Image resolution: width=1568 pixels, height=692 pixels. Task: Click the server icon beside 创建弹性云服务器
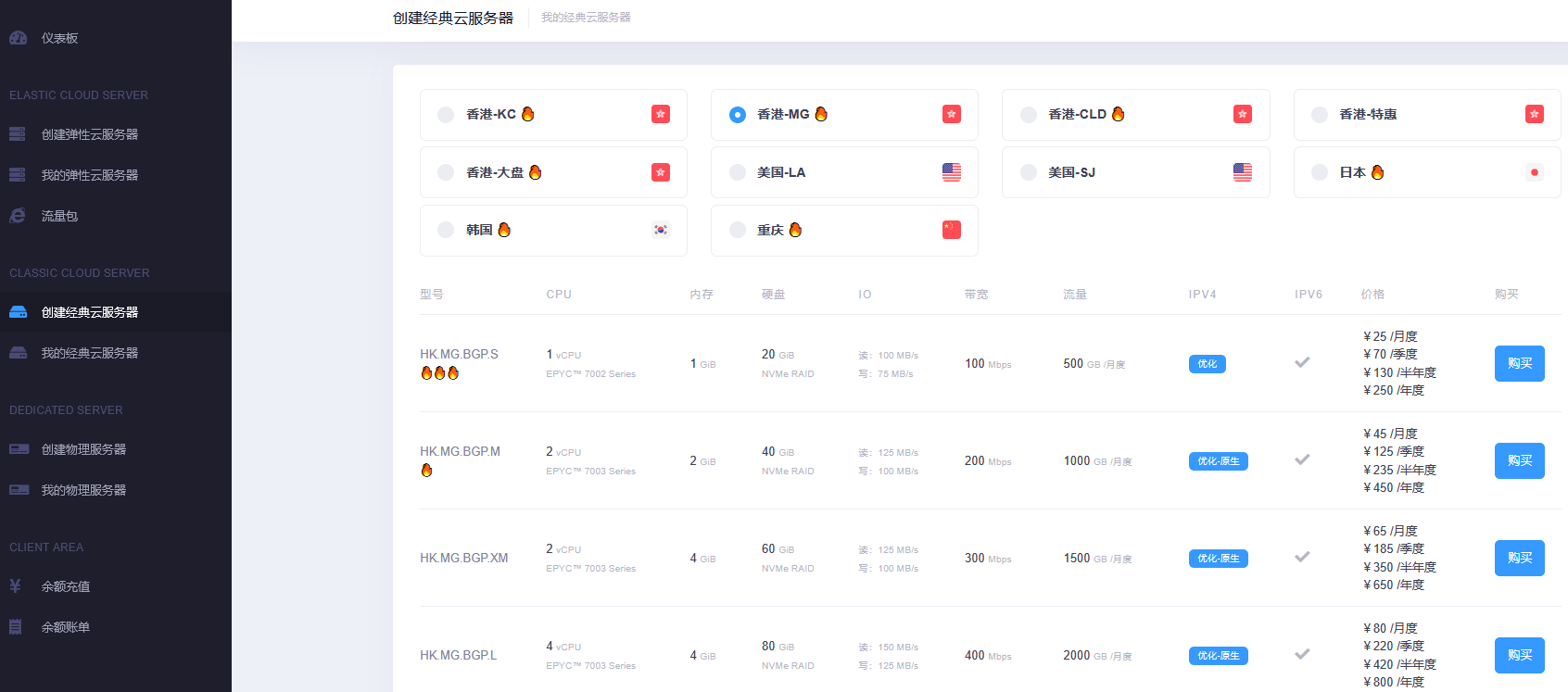pos(18,134)
